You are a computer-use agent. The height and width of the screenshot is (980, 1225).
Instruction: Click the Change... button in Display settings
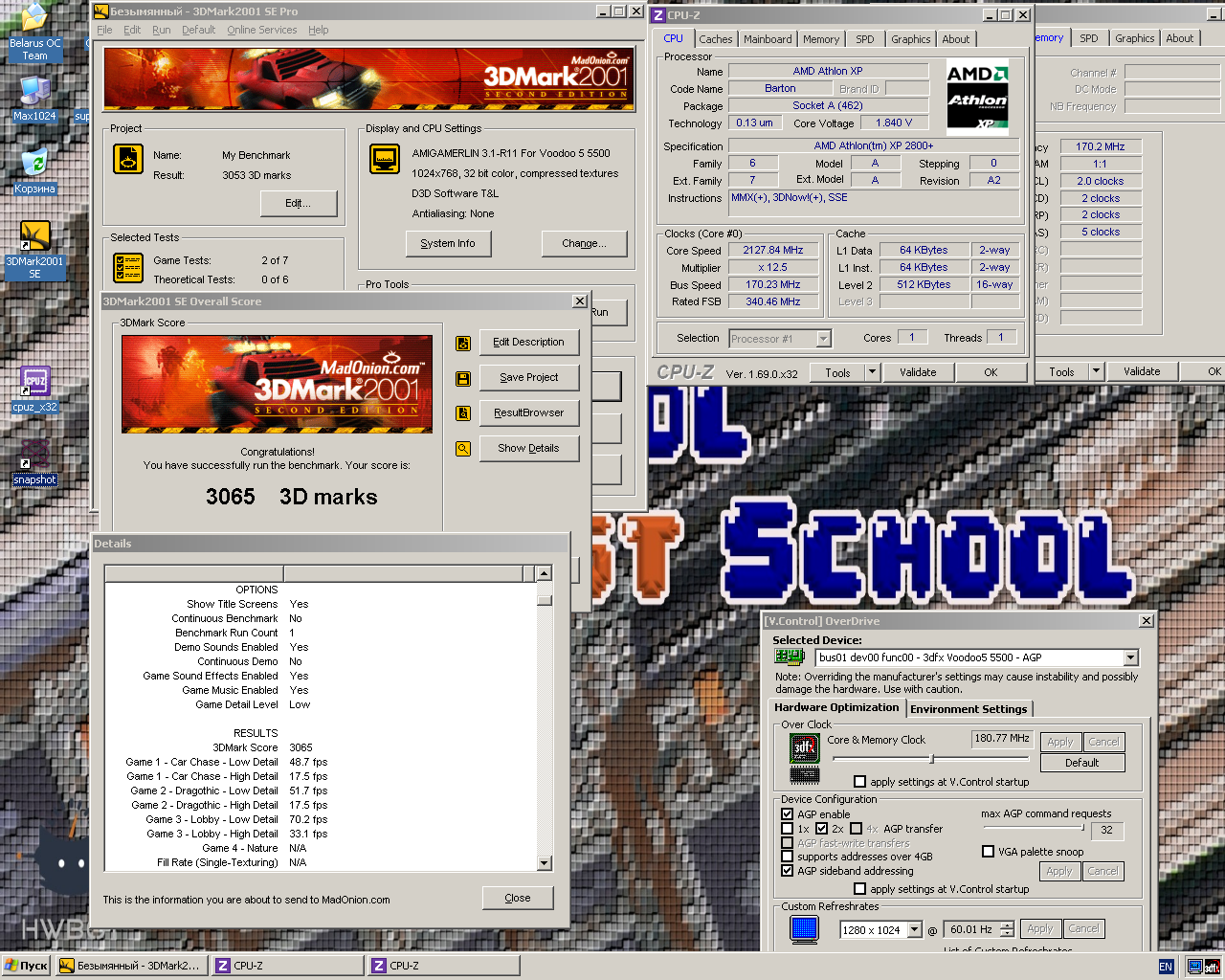[584, 244]
